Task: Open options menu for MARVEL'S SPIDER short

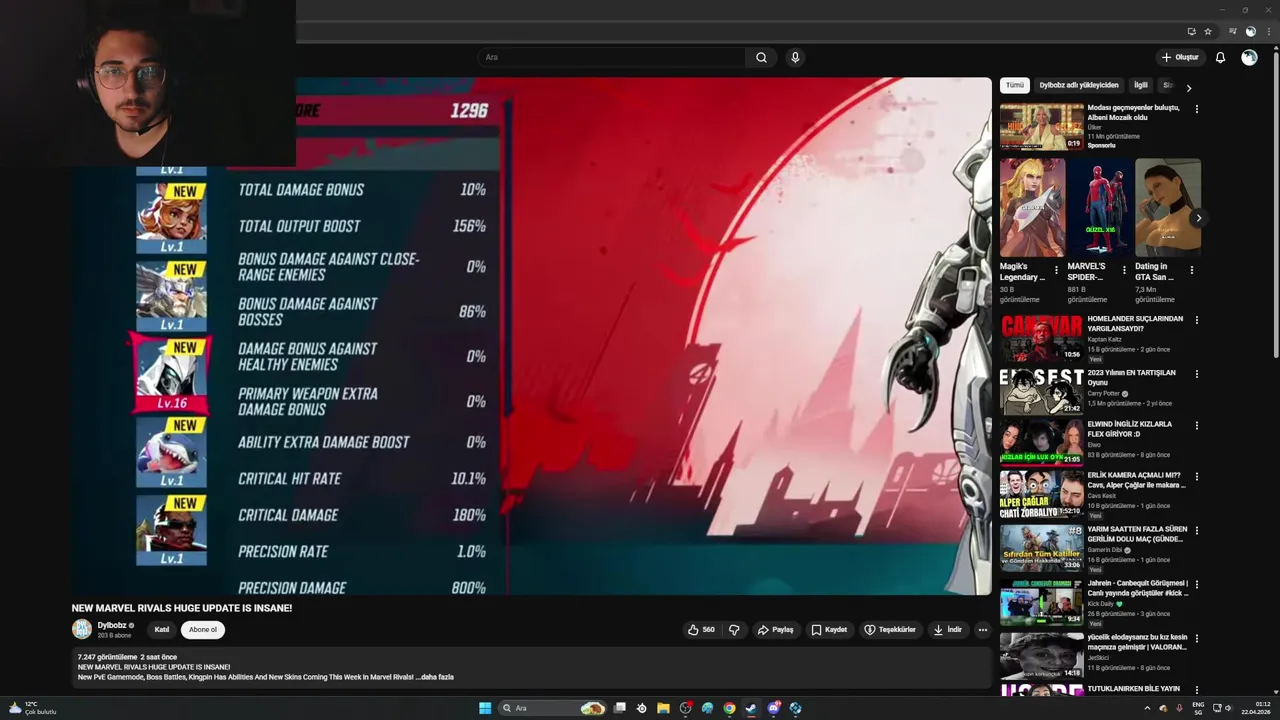Action: tap(1124, 270)
